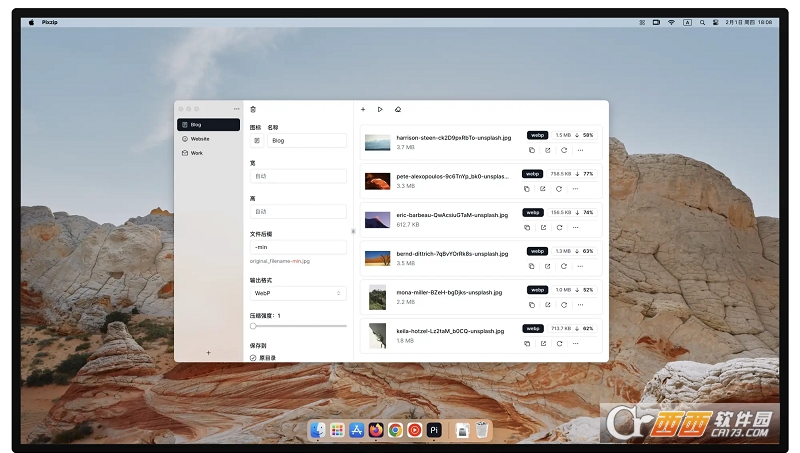Image resolution: width=800 pixels, height=453 pixels.
Task: Recompress icon for harrison-steen image
Action: (x=564, y=150)
